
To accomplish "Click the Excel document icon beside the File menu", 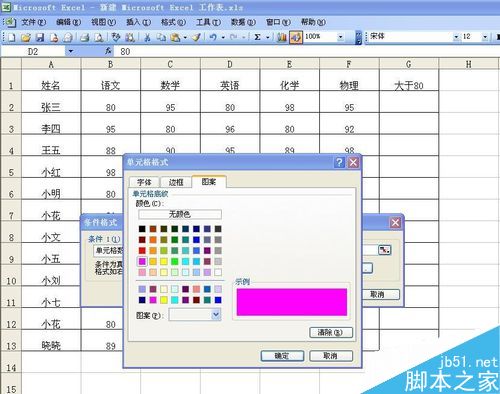I will click(10, 22).
